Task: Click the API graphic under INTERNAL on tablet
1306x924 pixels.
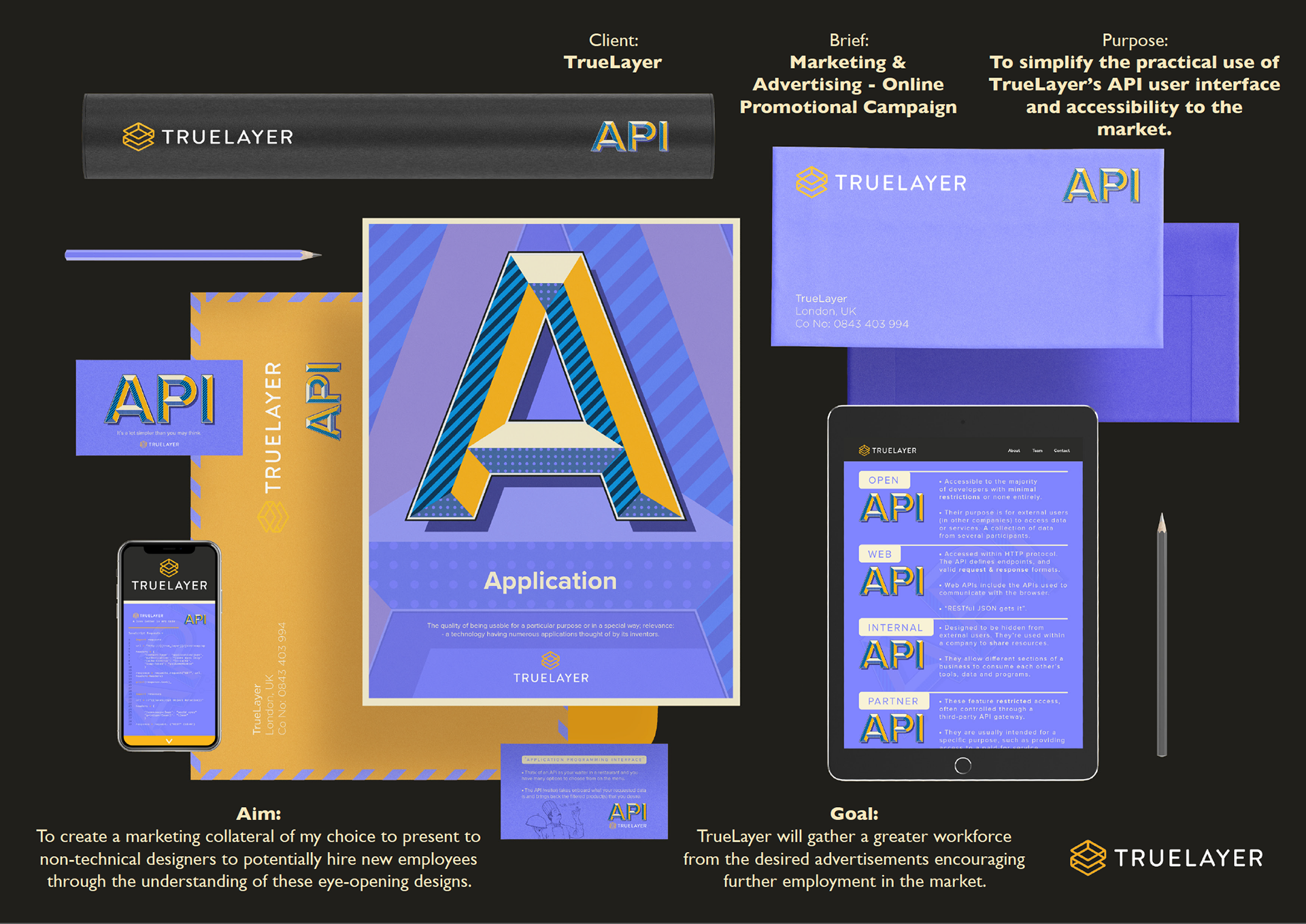Action: 893,655
